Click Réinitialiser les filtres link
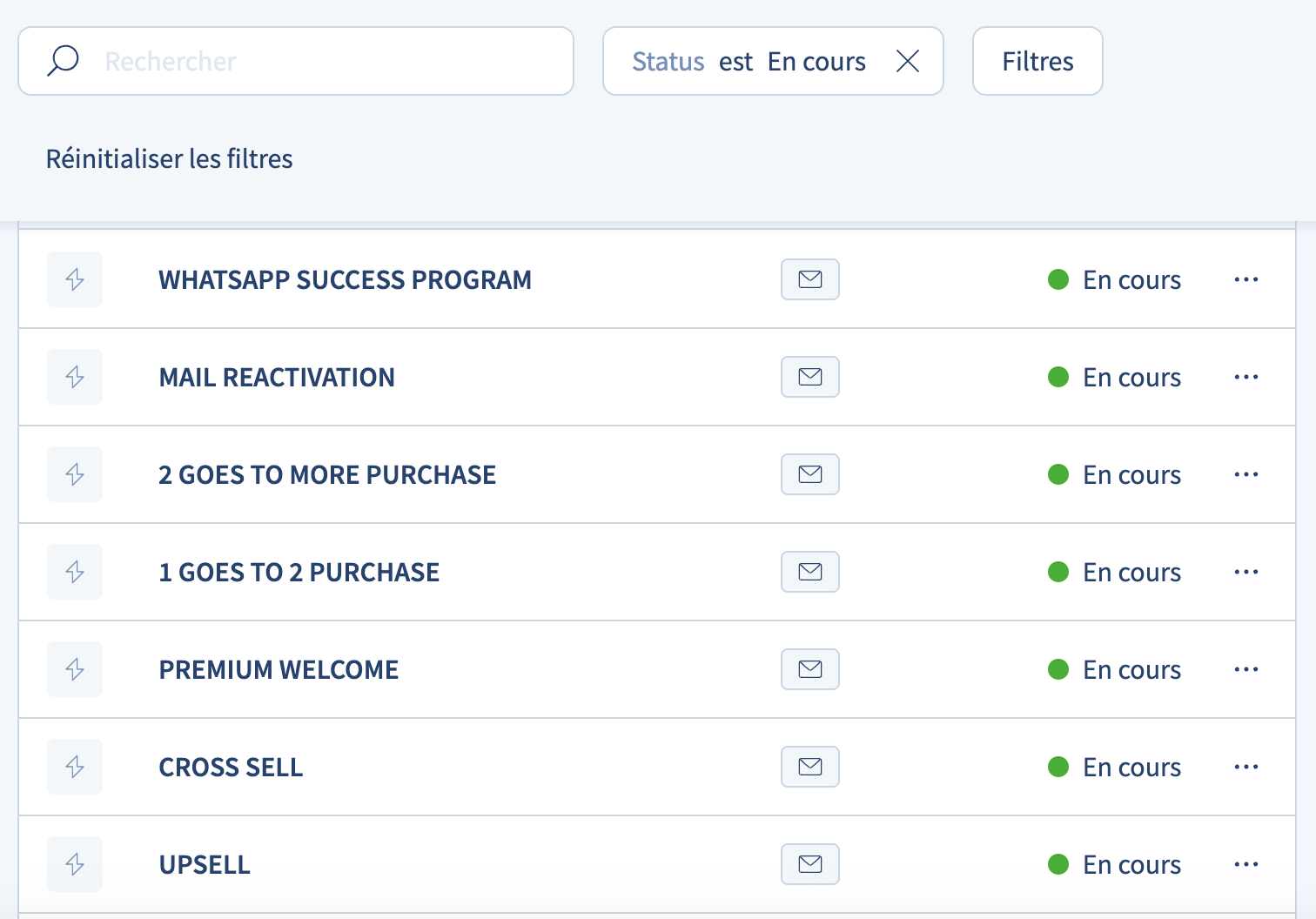Viewport: 1316px width, 919px height. [x=169, y=158]
